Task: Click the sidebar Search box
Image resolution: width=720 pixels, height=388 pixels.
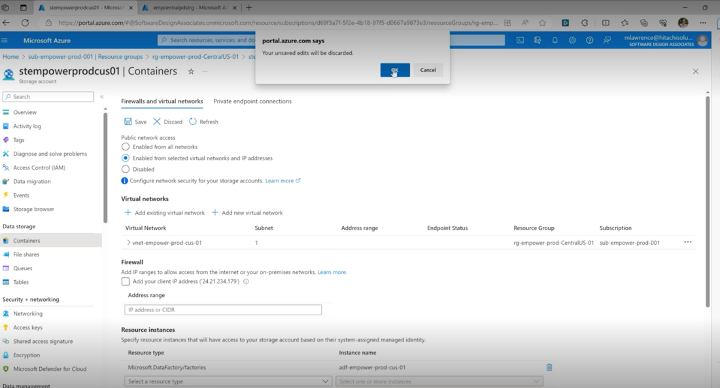Action: point(48,97)
